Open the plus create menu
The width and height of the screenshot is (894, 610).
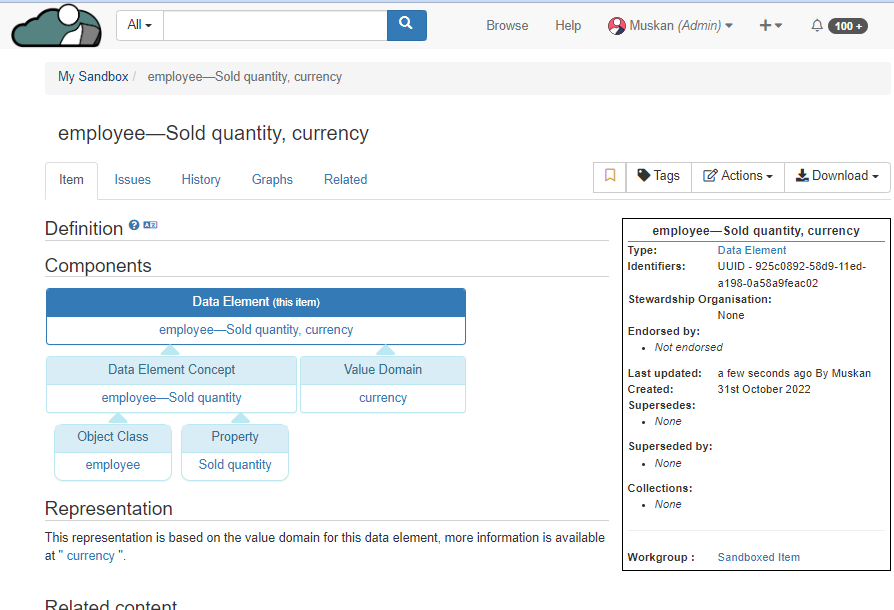pos(770,26)
